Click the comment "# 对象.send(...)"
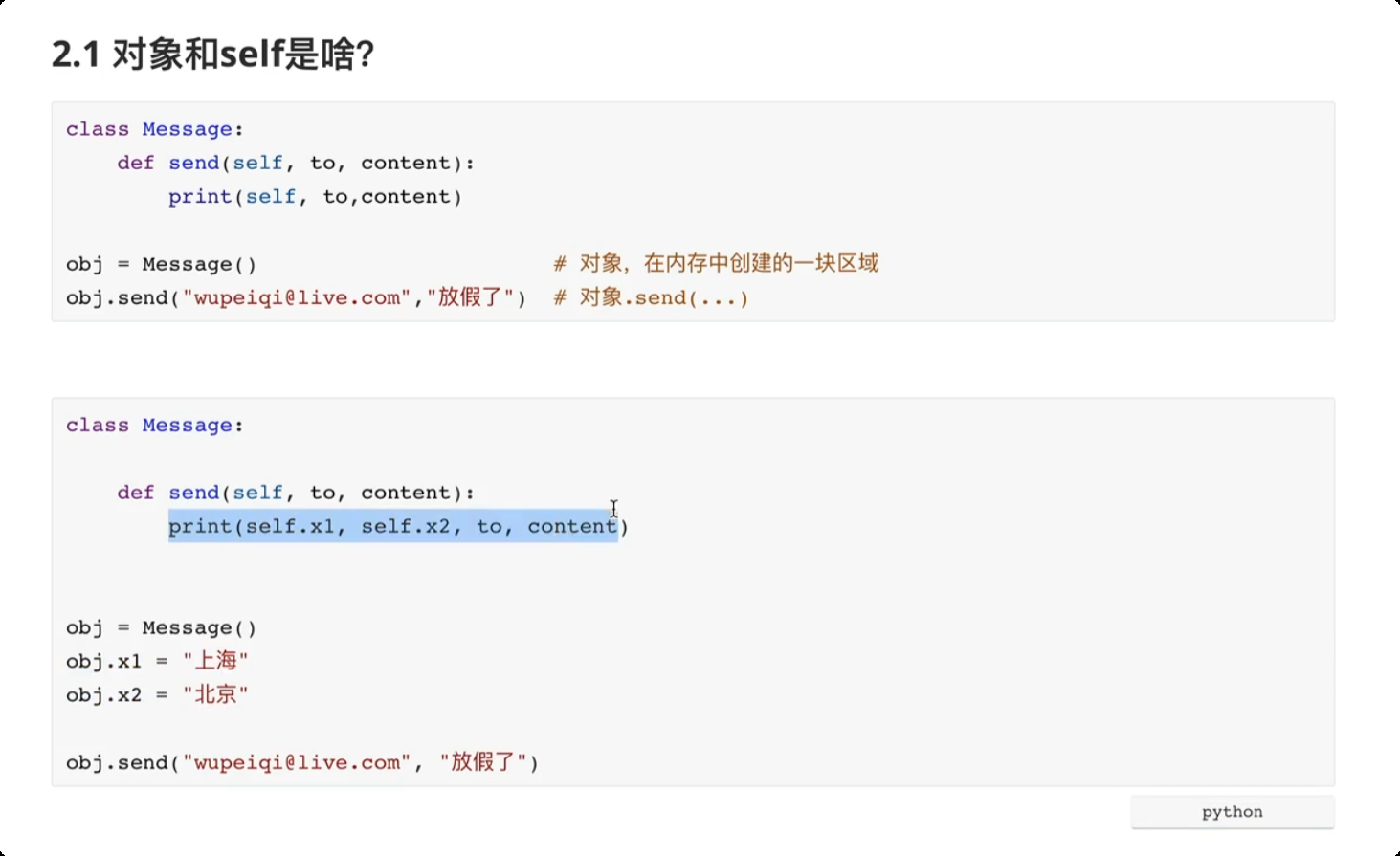This screenshot has height=856, width=1400. [x=651, y=297]
